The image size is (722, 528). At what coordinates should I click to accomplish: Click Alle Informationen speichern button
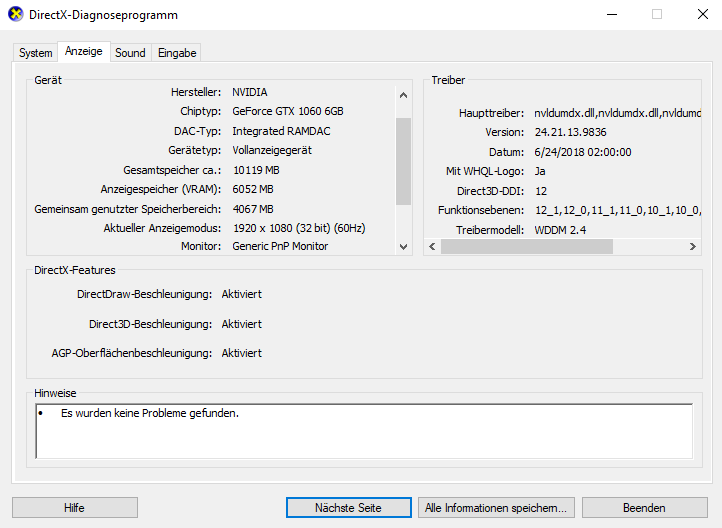(496, 507)
